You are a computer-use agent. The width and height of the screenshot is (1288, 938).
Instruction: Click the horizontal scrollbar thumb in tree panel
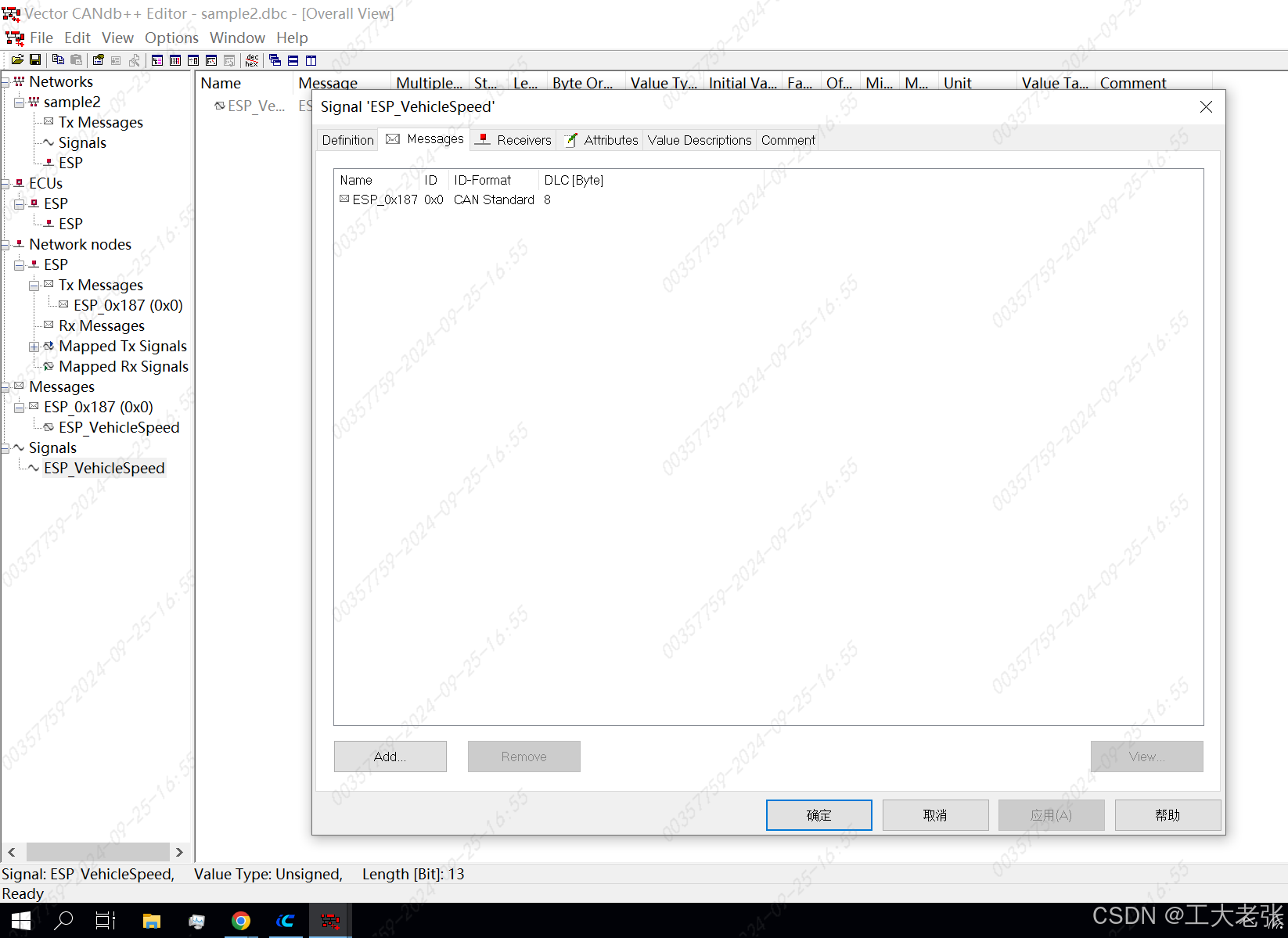click(x=98, y=852)
